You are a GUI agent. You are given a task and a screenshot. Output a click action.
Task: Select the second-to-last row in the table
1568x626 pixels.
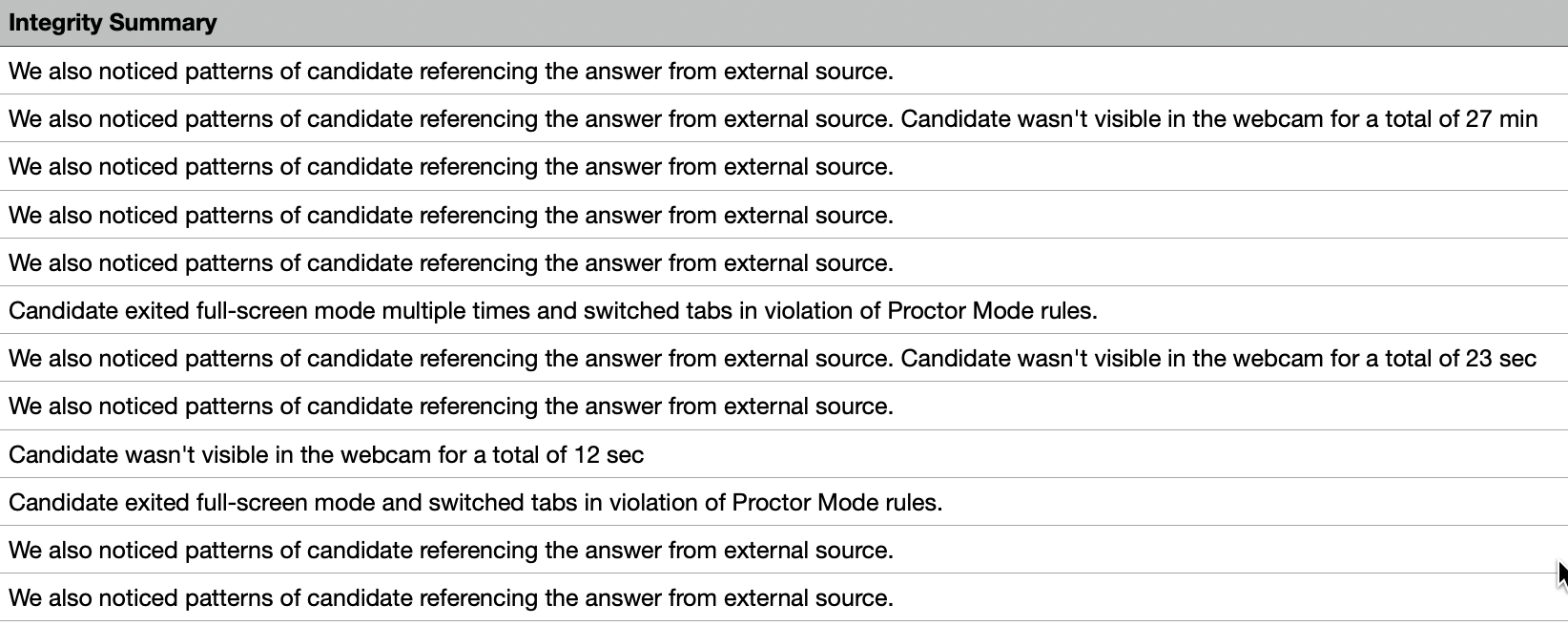451,551
